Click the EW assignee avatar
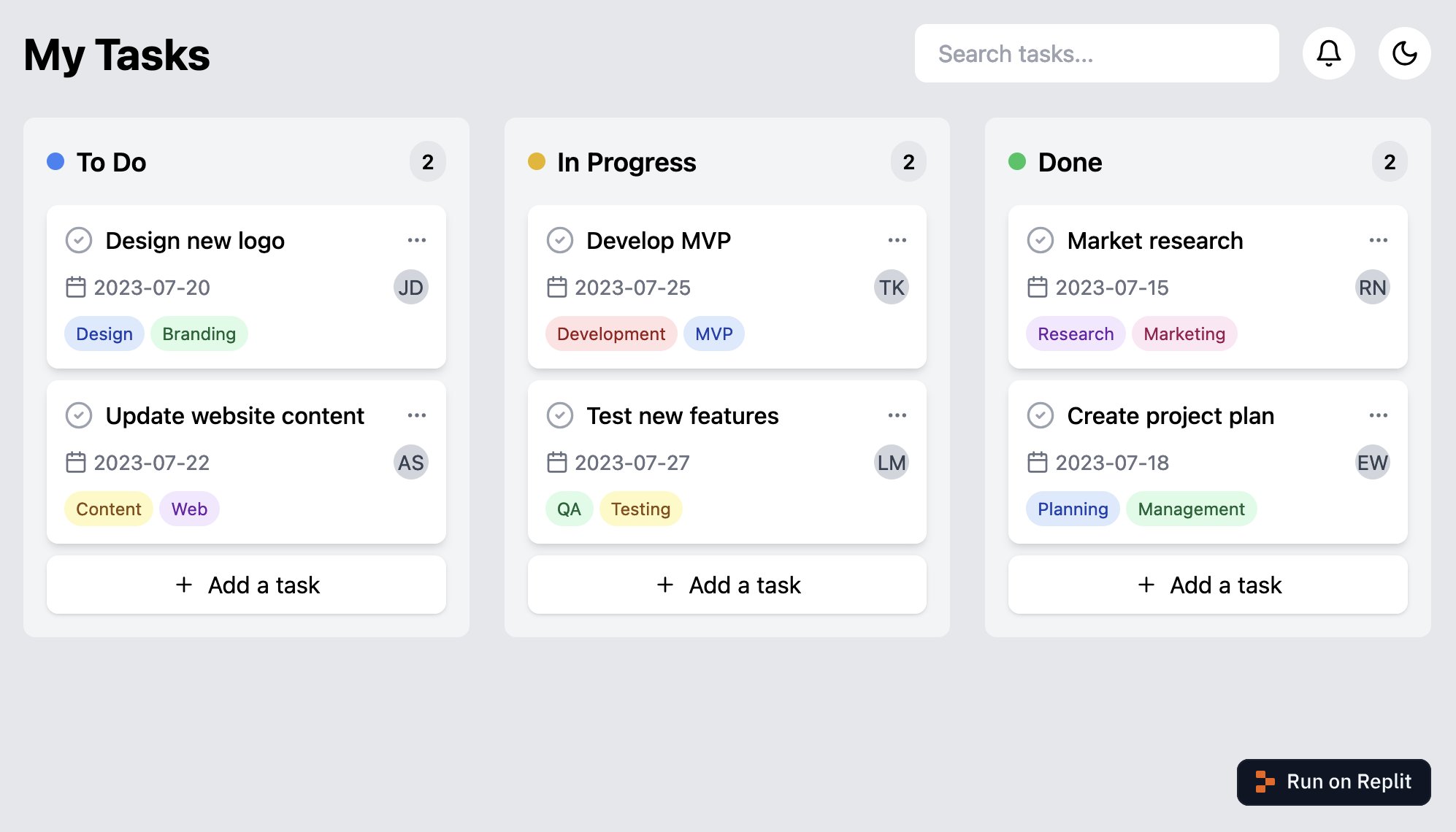This screenshot has width=1456, height=832. coord(1371,463)
